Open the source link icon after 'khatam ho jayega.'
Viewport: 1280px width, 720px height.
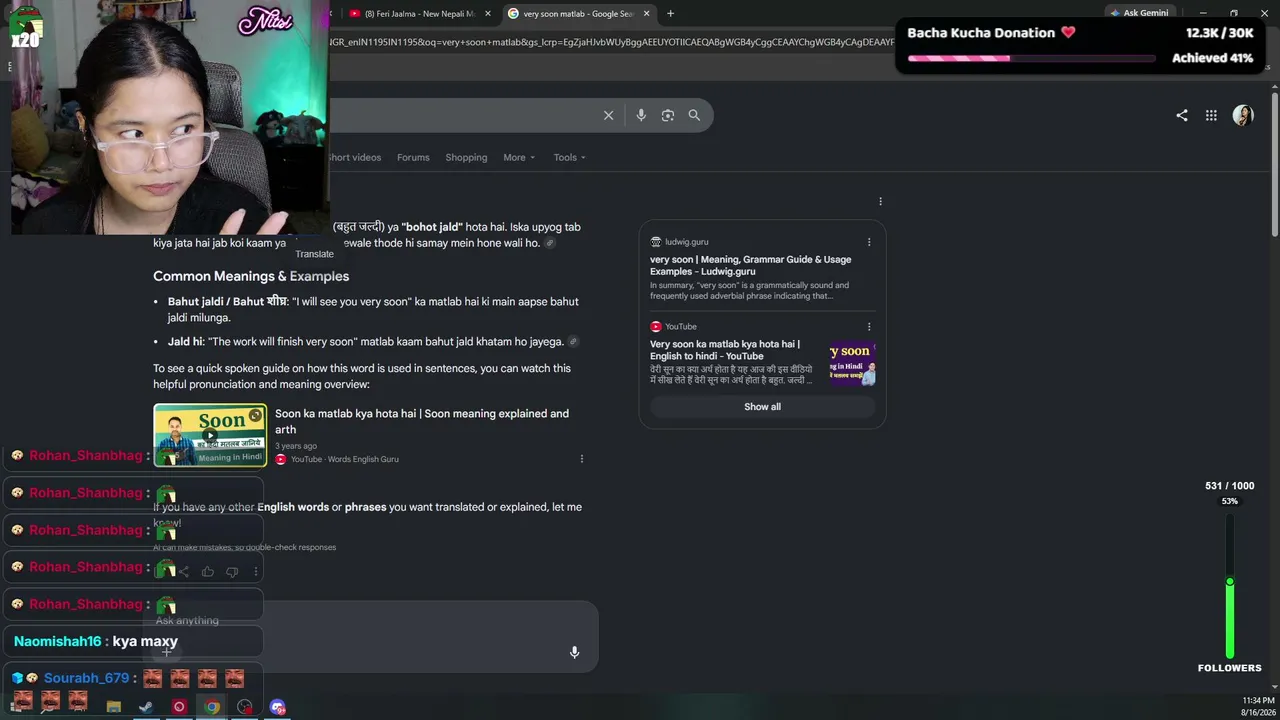point(573,342)
